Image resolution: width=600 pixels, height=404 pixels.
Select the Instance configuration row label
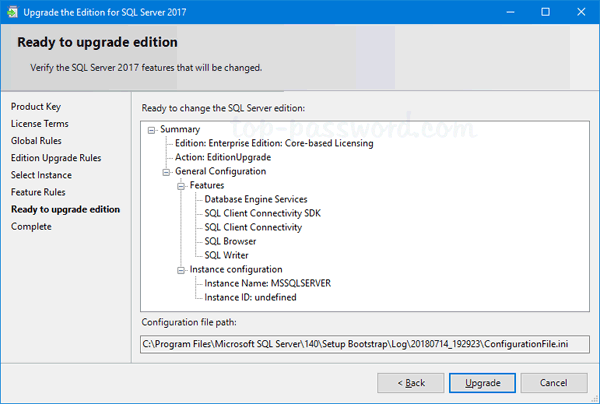click(x=236, y=269)
